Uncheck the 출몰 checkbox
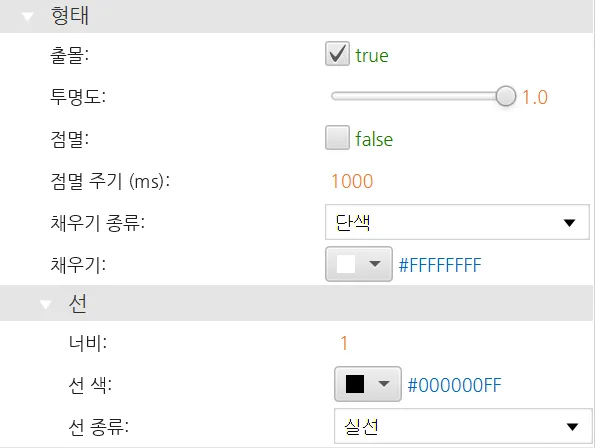 tap(337, 53)
